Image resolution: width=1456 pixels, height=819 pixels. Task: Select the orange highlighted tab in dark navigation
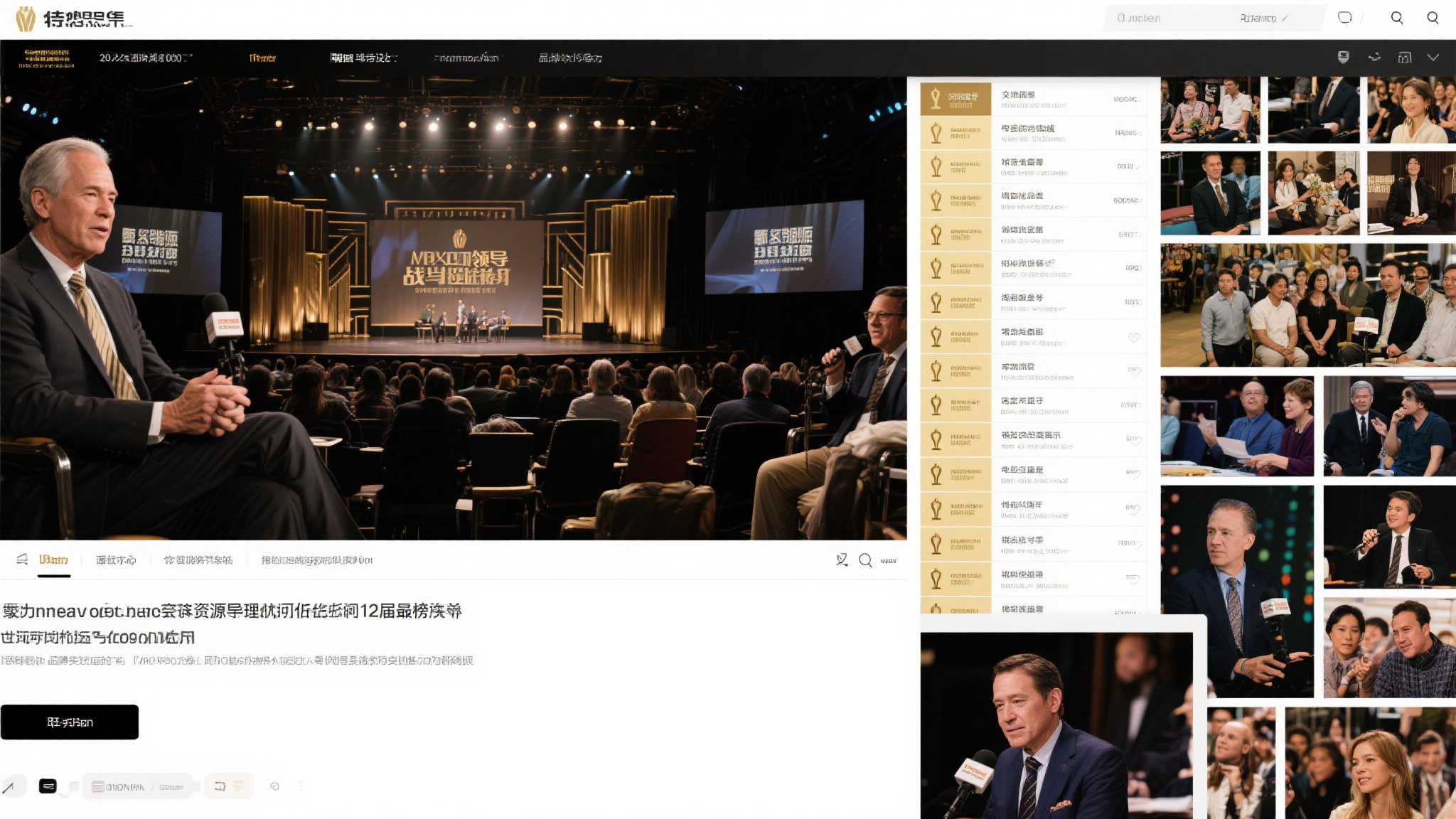pos(262,58)
